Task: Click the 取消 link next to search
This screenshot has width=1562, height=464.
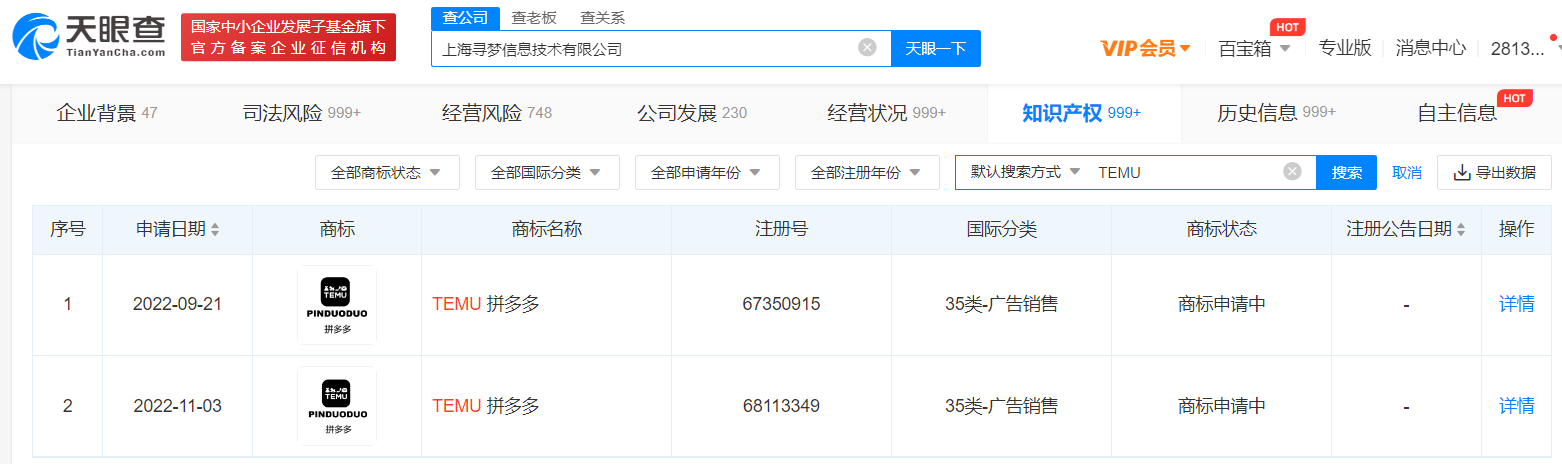Action: point(1407,172)
